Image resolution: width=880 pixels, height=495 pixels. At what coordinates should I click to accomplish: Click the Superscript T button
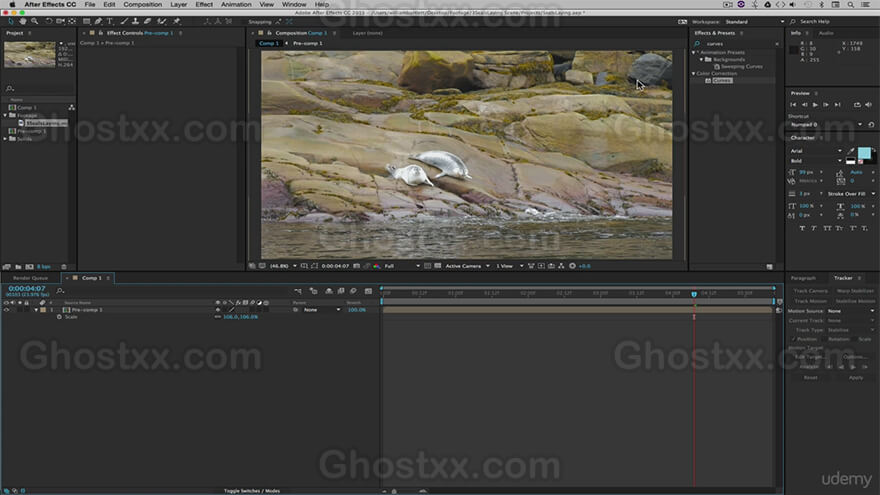(x=853, y=228)
